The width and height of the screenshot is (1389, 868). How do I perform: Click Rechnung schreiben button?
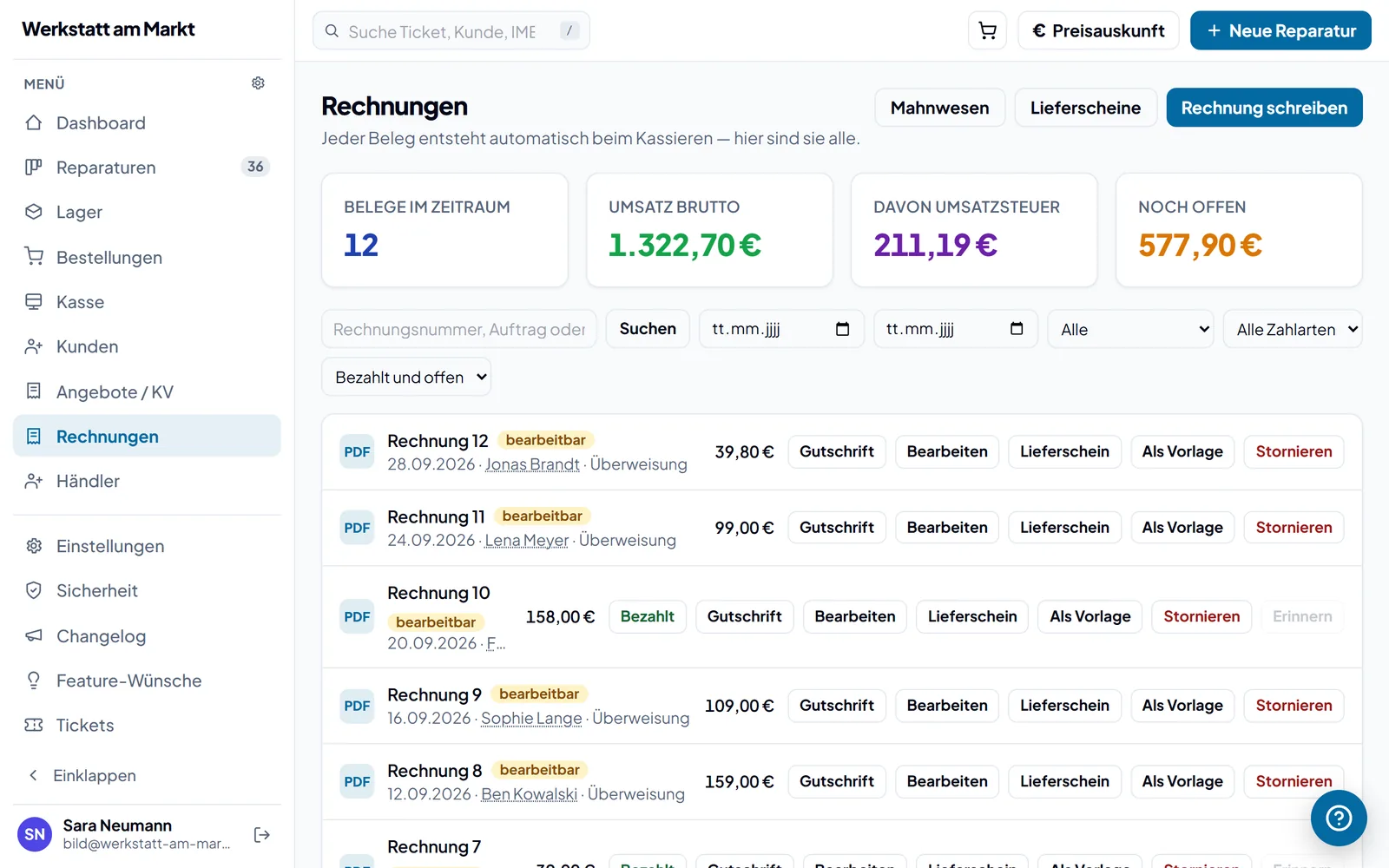[1264, 108]
